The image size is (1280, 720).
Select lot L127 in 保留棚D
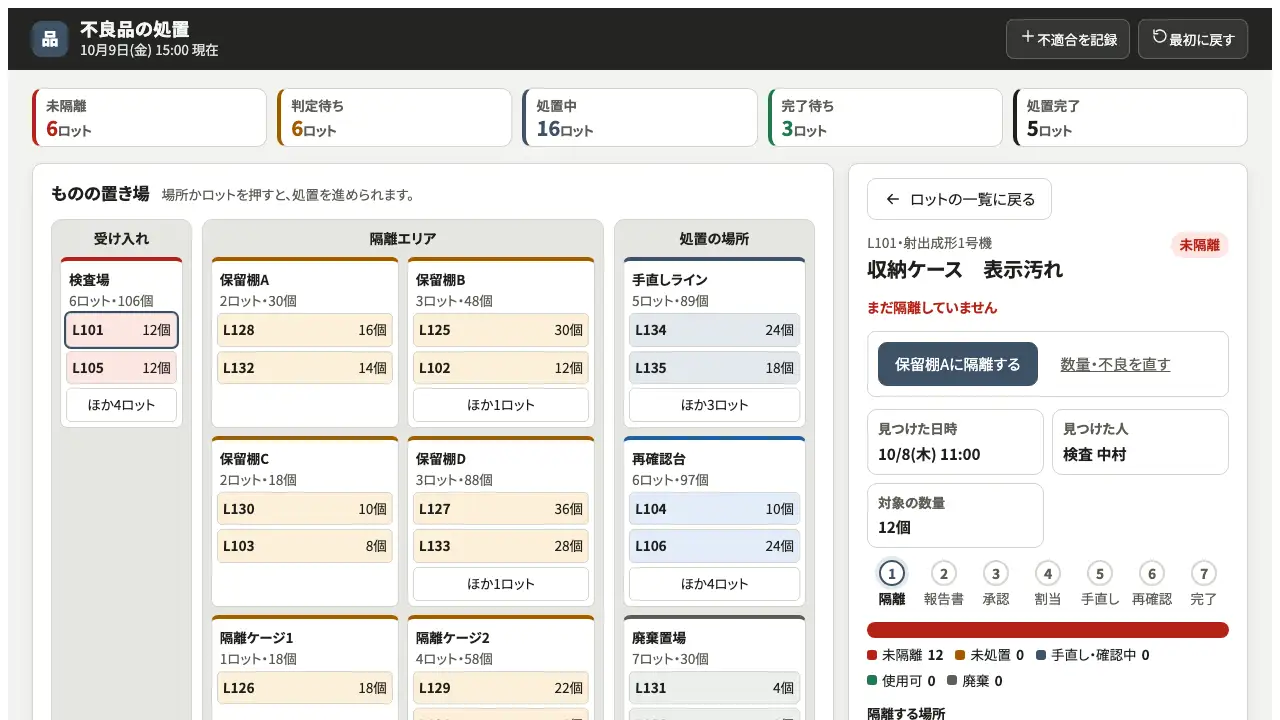[501, 509]
